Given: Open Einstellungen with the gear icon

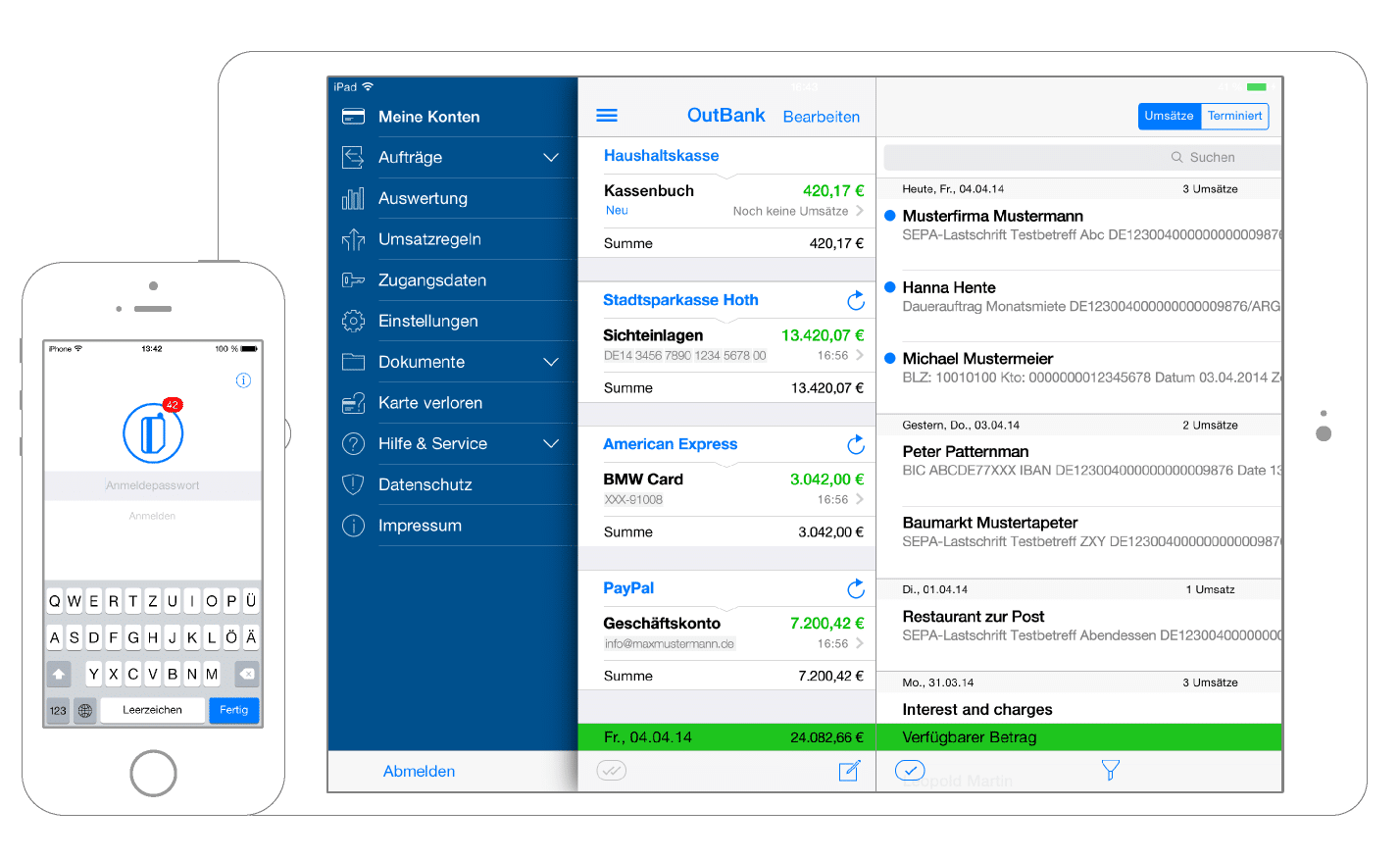Looking at the screenshot, I should pos(353,321).
